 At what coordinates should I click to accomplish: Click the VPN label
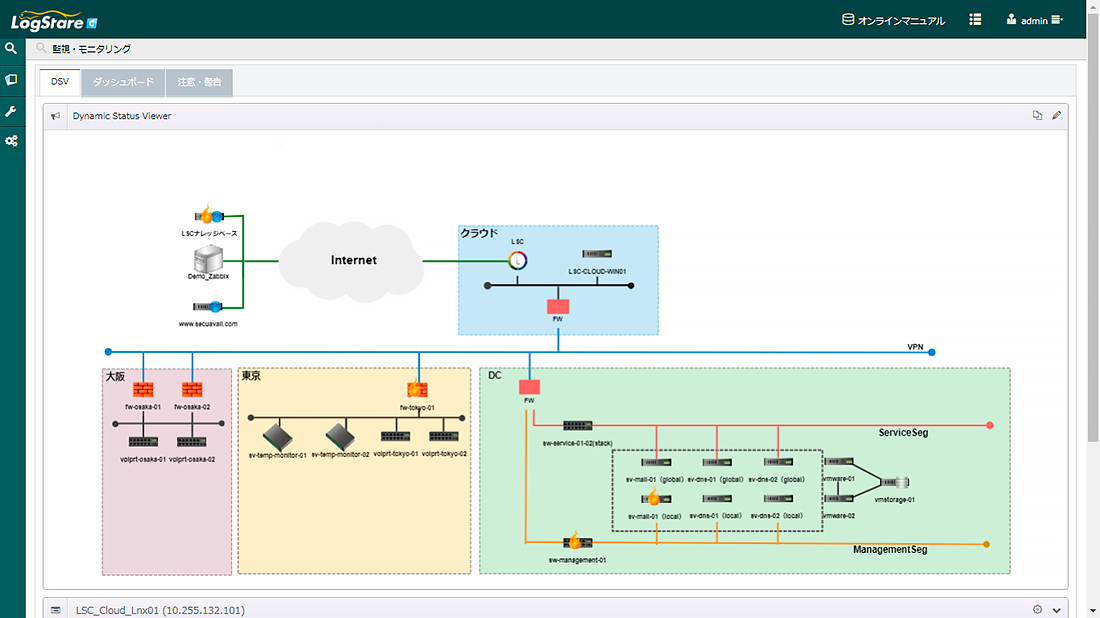pos(915,347)
